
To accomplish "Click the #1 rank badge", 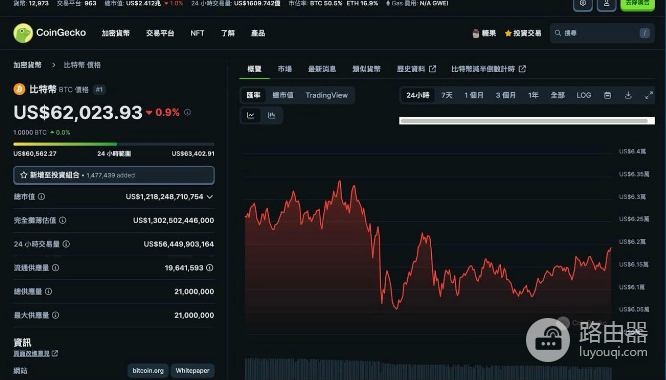I will coord(99,90).
